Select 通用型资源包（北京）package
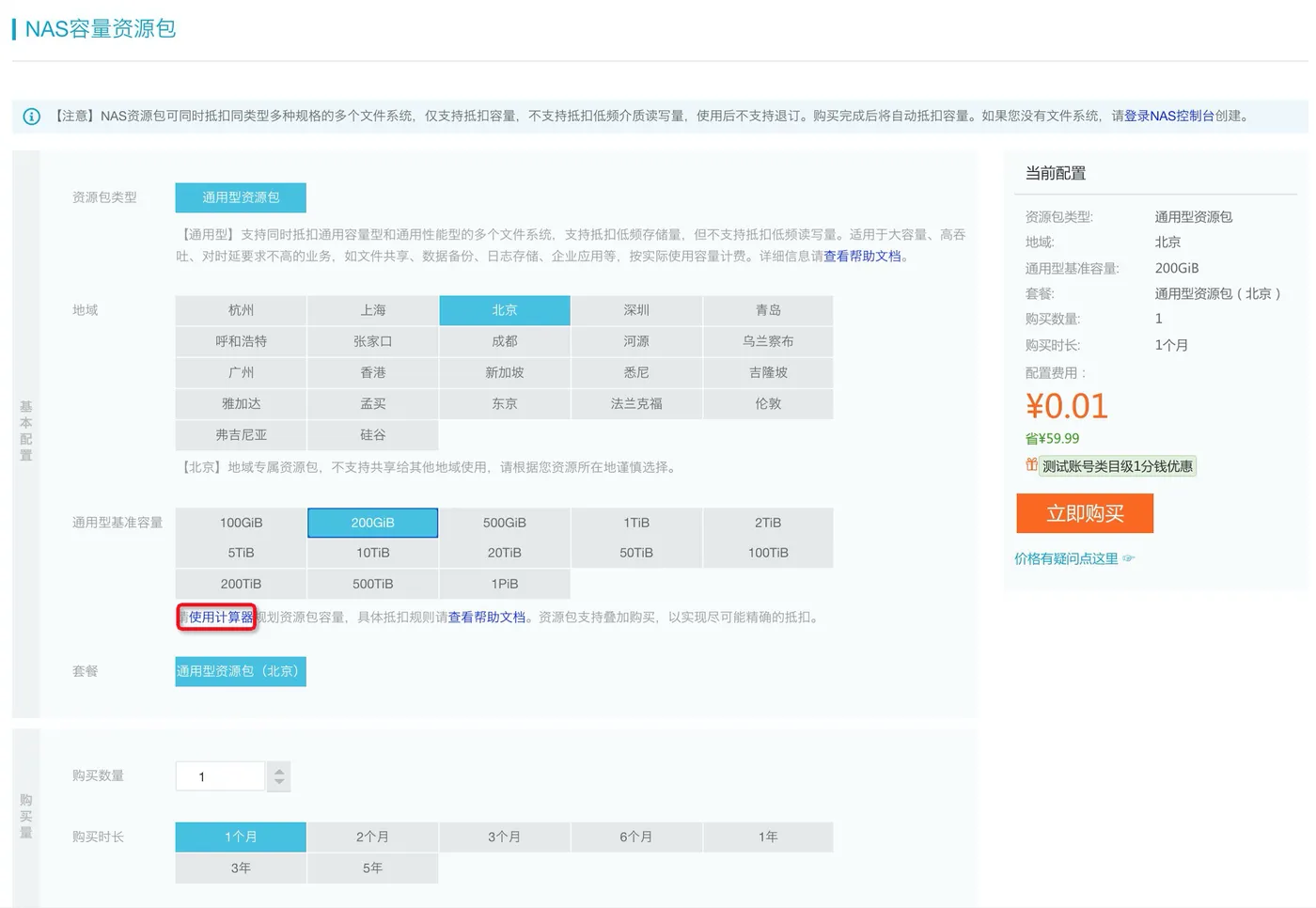 coord(241,671)
